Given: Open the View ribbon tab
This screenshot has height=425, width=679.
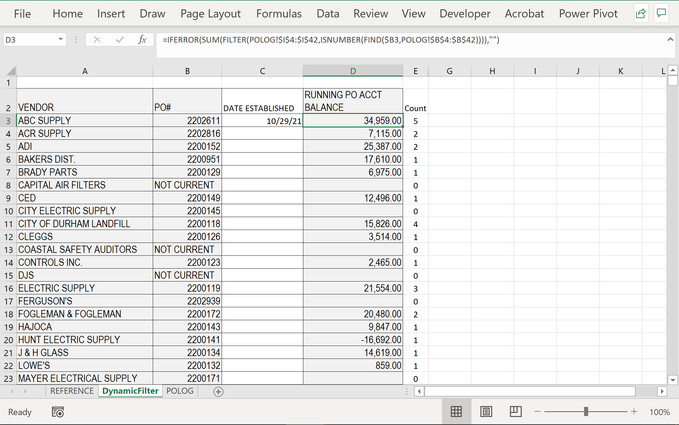Looking at the screenshot, I should 414,14.
